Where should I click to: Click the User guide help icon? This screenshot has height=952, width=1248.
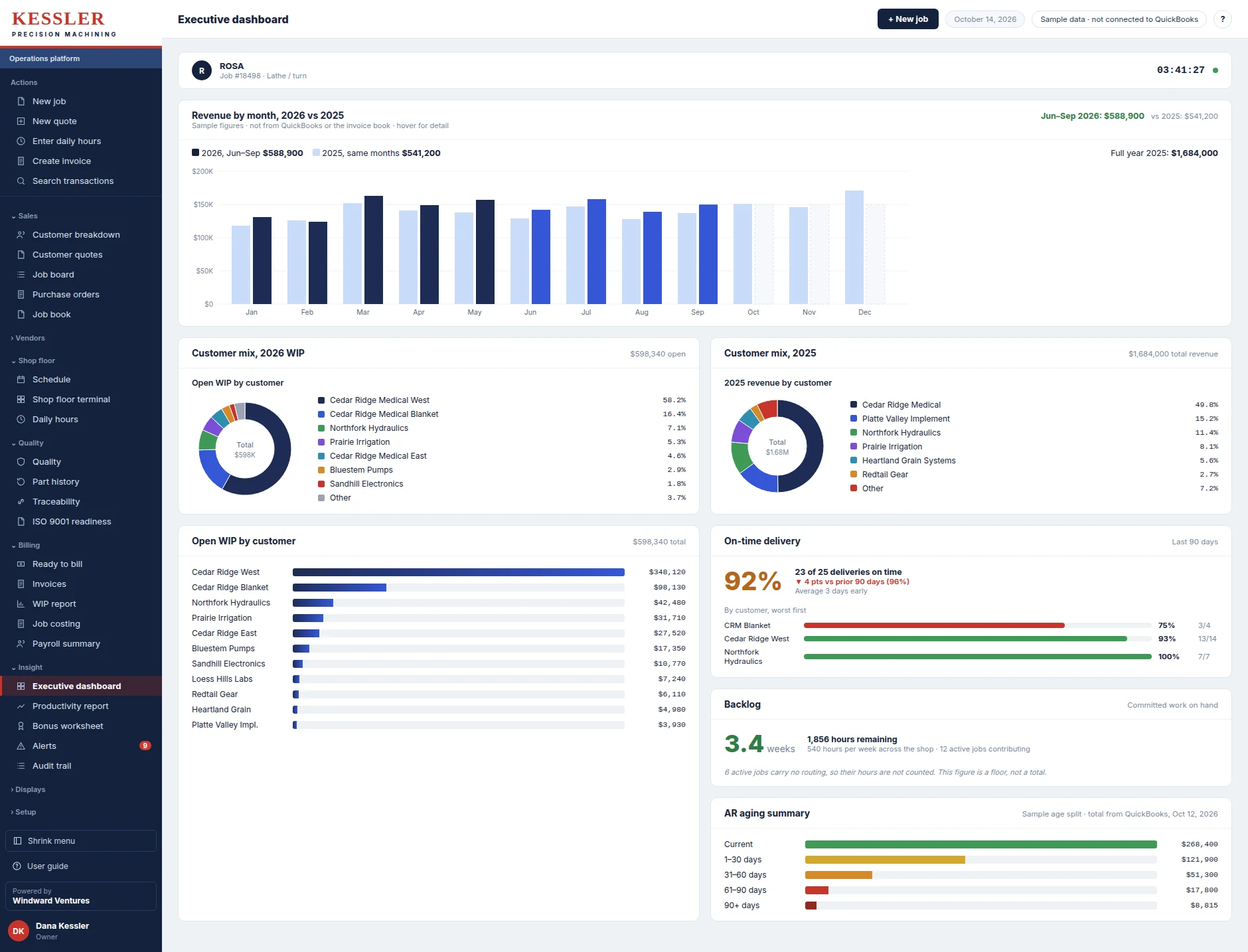[17, 866]
